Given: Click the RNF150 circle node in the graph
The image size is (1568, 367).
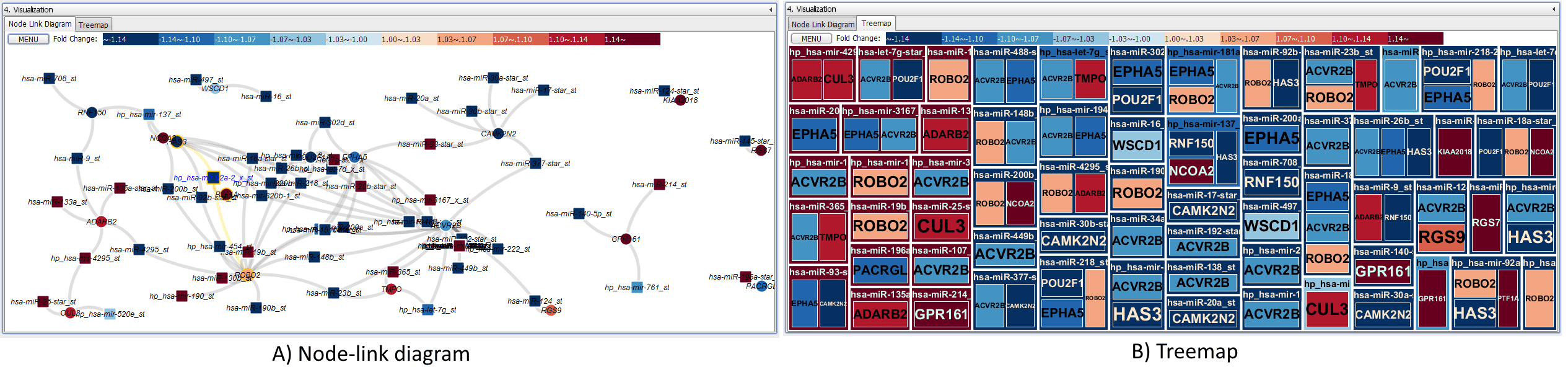Looking at the screenshot, I should pyautogui.click(x=92, y=112).
